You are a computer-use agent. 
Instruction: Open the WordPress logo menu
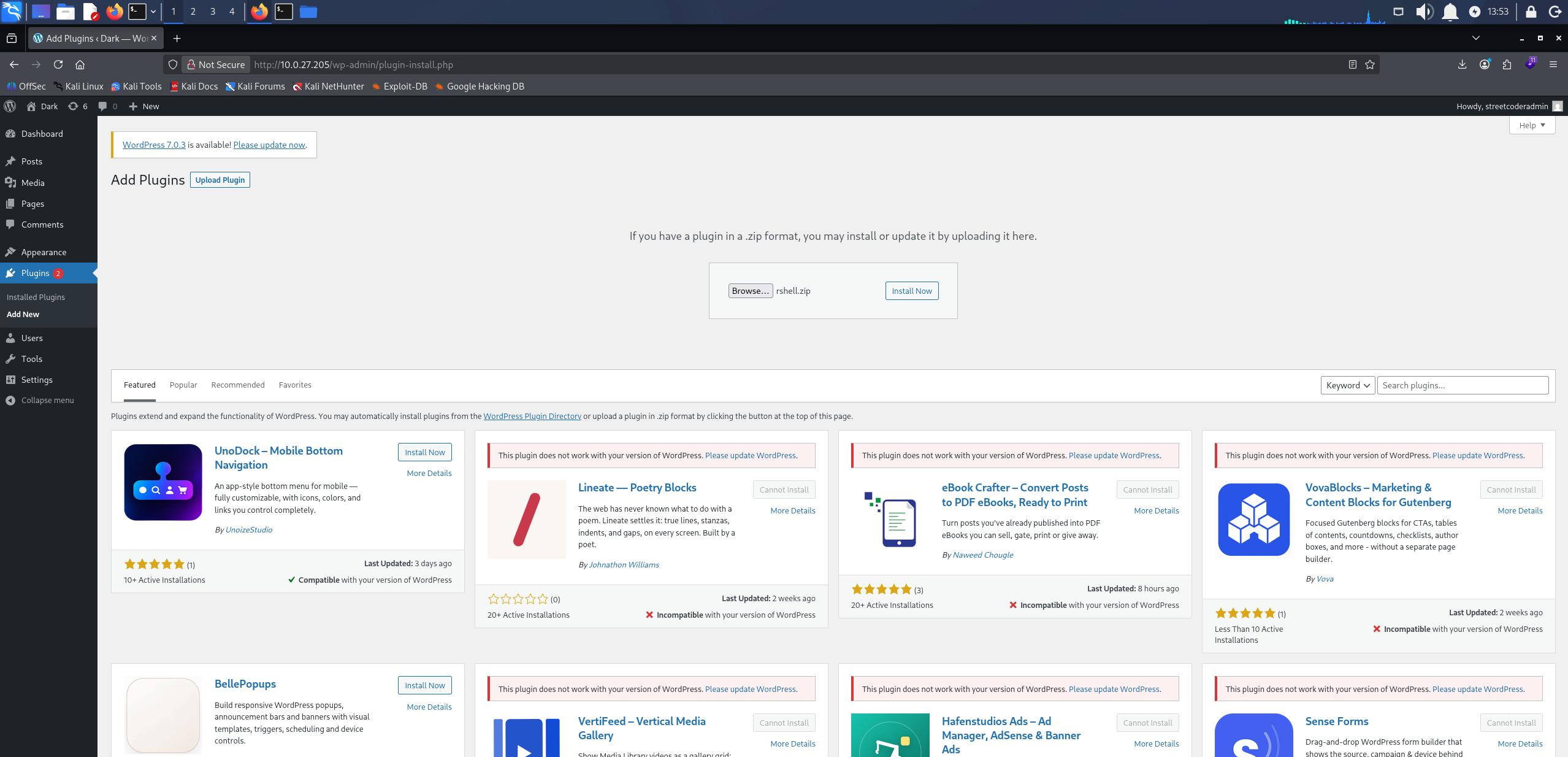10,106
